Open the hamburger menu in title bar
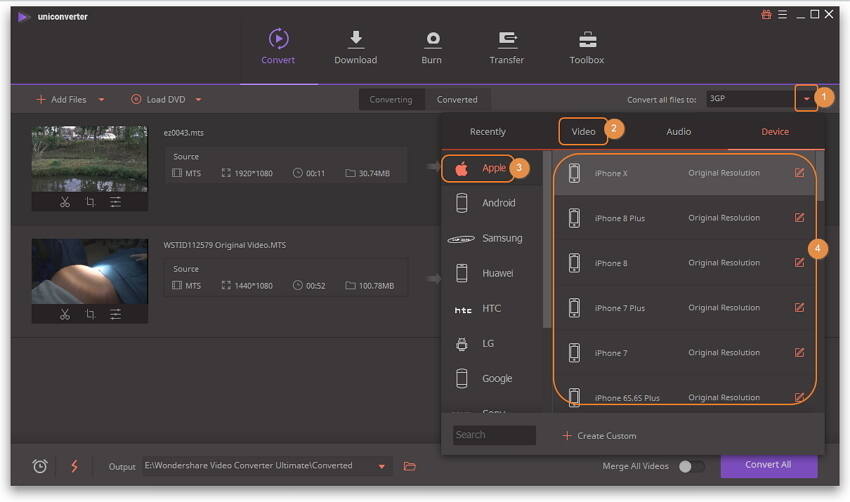The width and height of the screenshot is (850, 502). [x=782, y=15]
